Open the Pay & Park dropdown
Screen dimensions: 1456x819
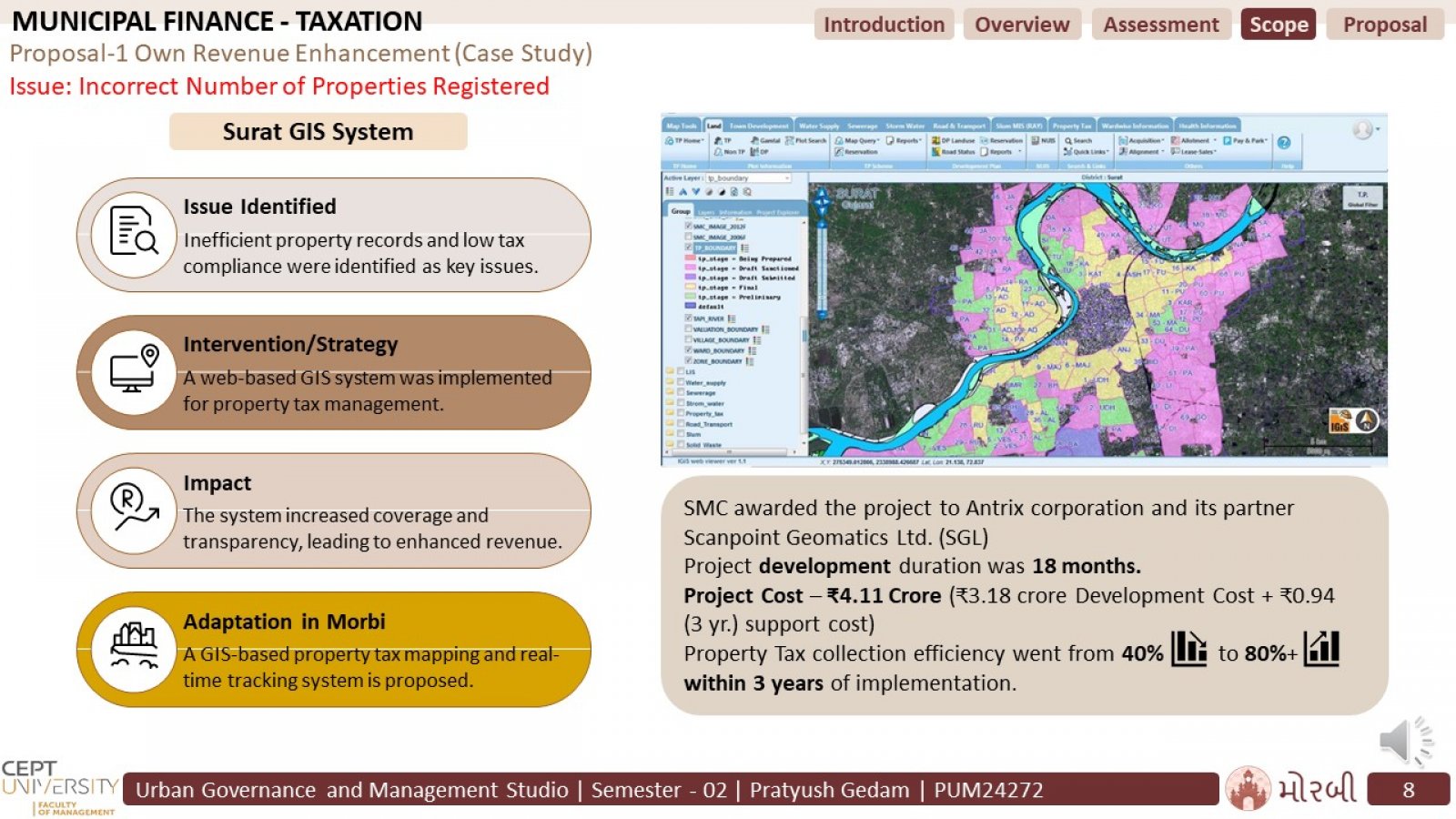click(x=1245, y=141)
